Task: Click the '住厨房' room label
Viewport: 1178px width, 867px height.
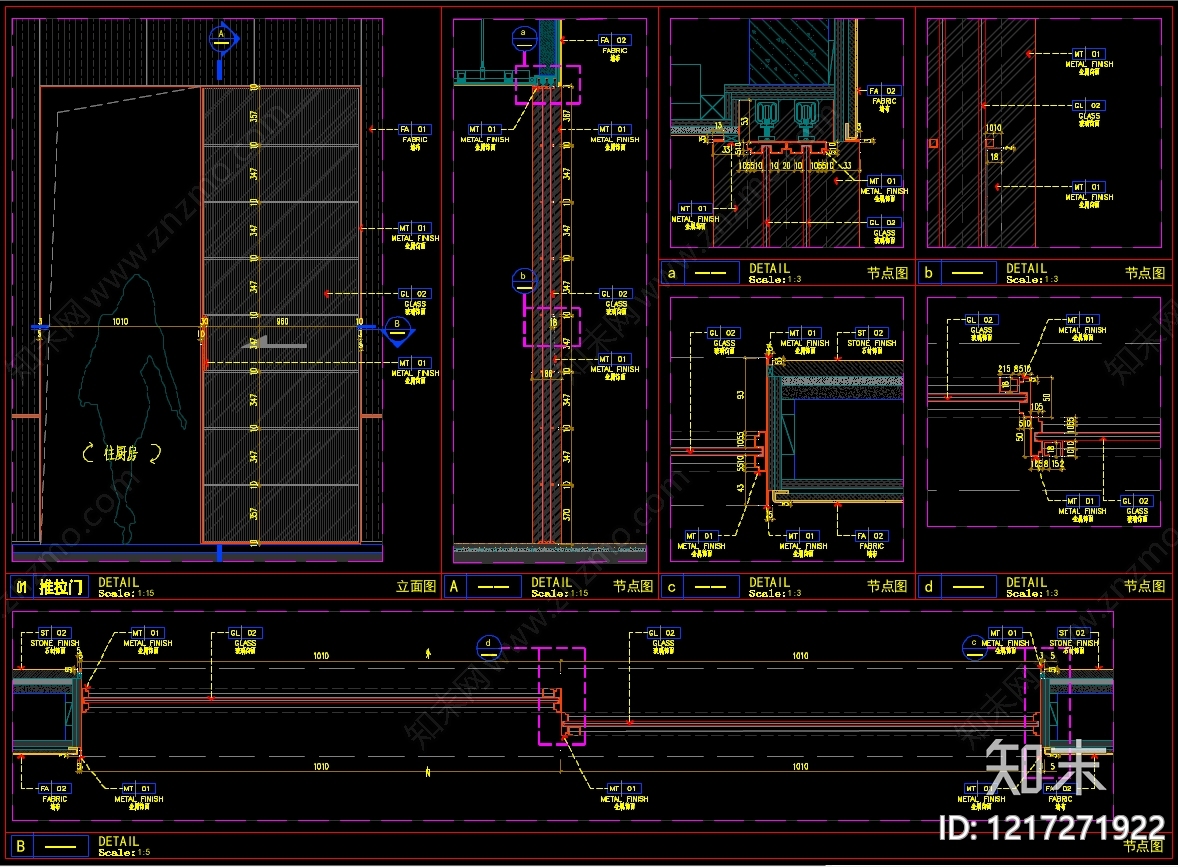Action: tap(121, 453)
